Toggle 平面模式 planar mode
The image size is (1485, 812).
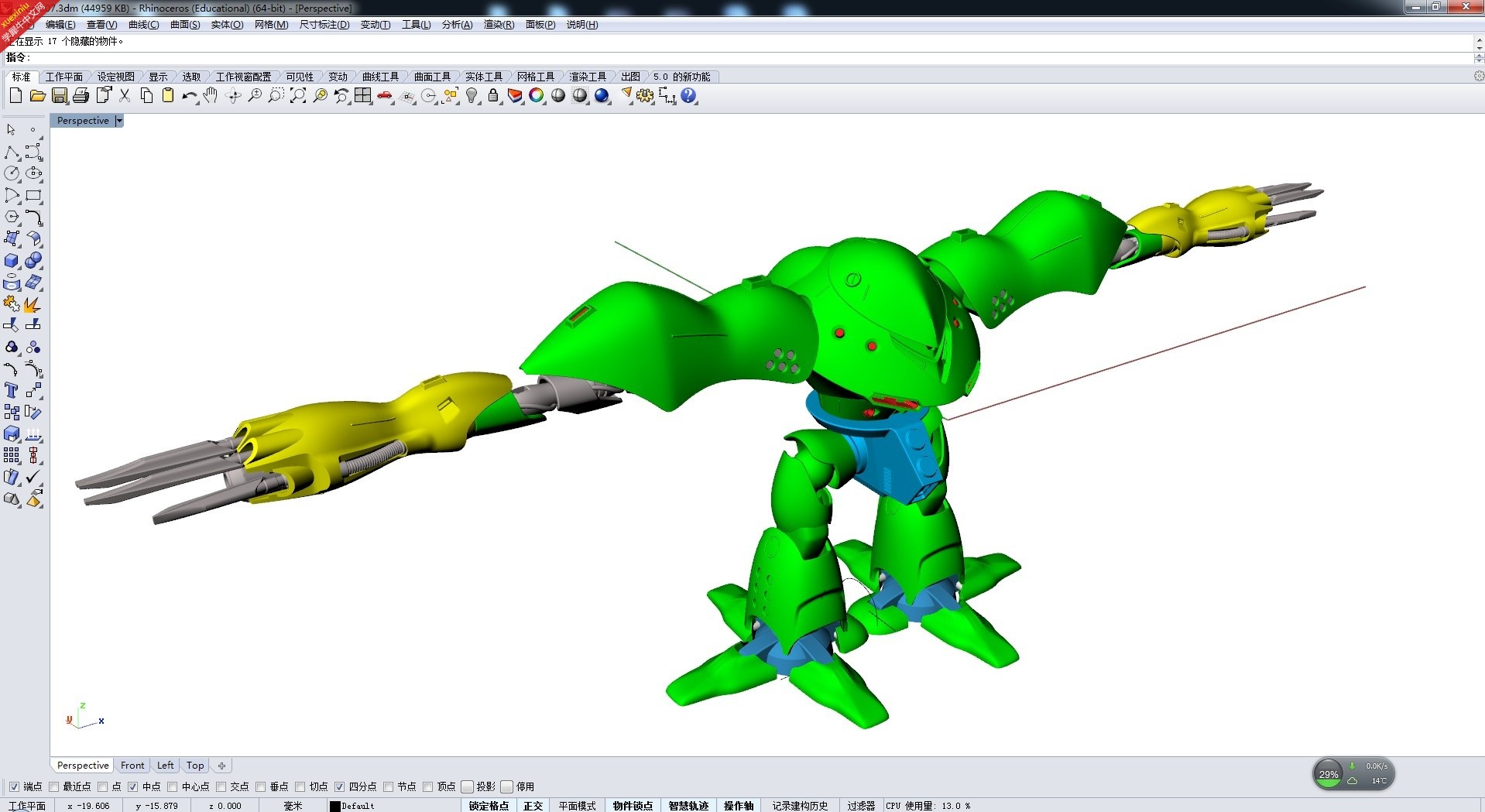click(x=577, y=806)
